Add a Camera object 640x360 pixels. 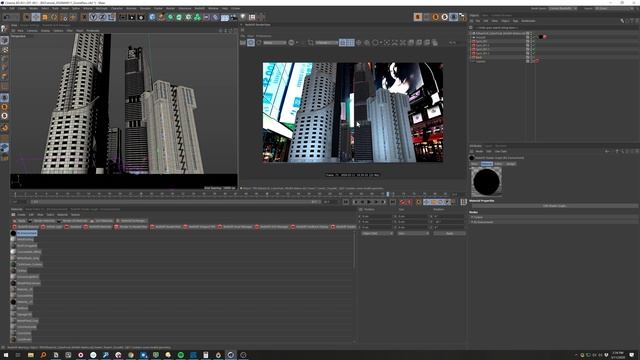(x=233, y=17)
